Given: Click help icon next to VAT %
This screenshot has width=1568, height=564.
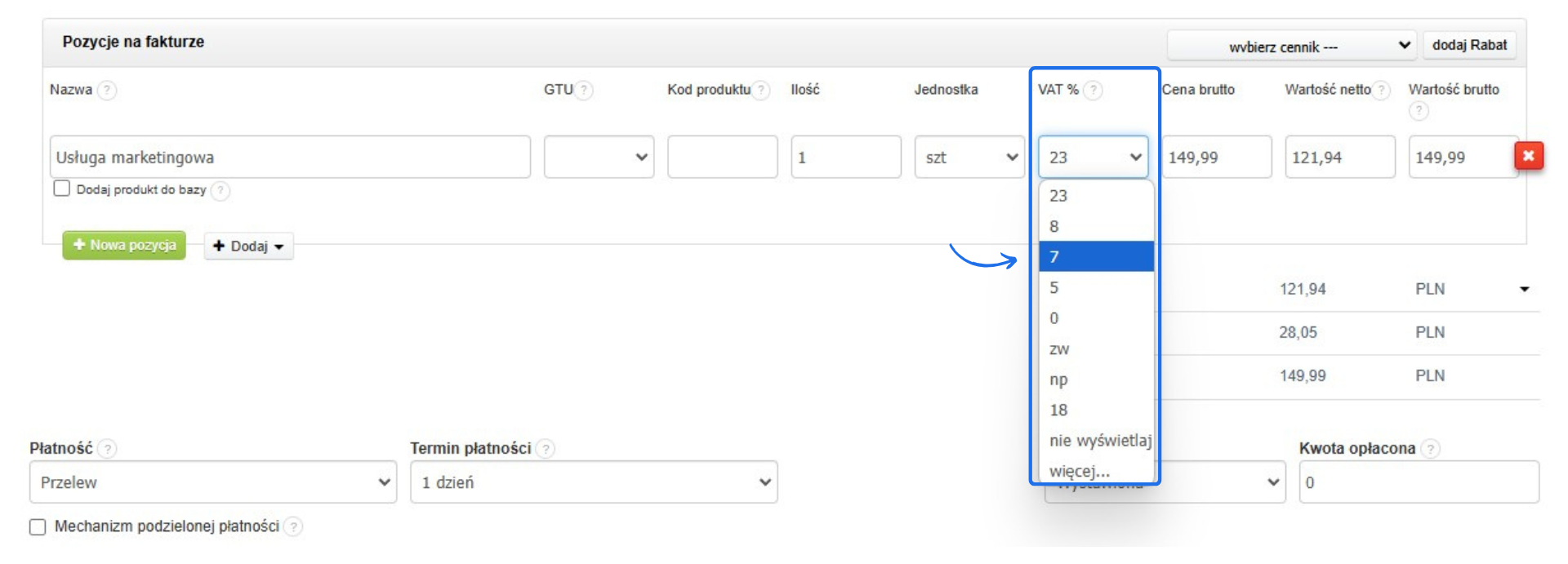Looking at the screenshot, I should coord(1093,90).
